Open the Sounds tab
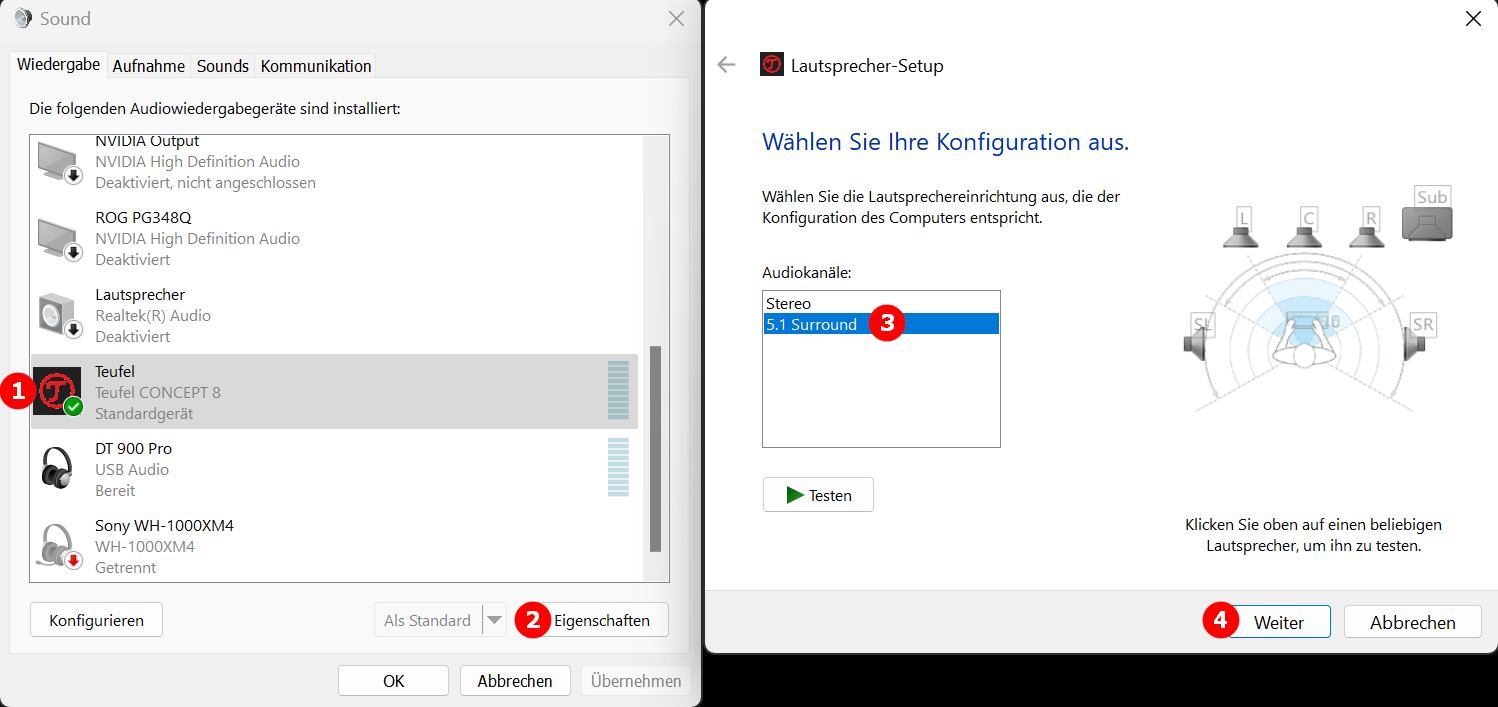1498x707 pixels. (x=222, y=66)
